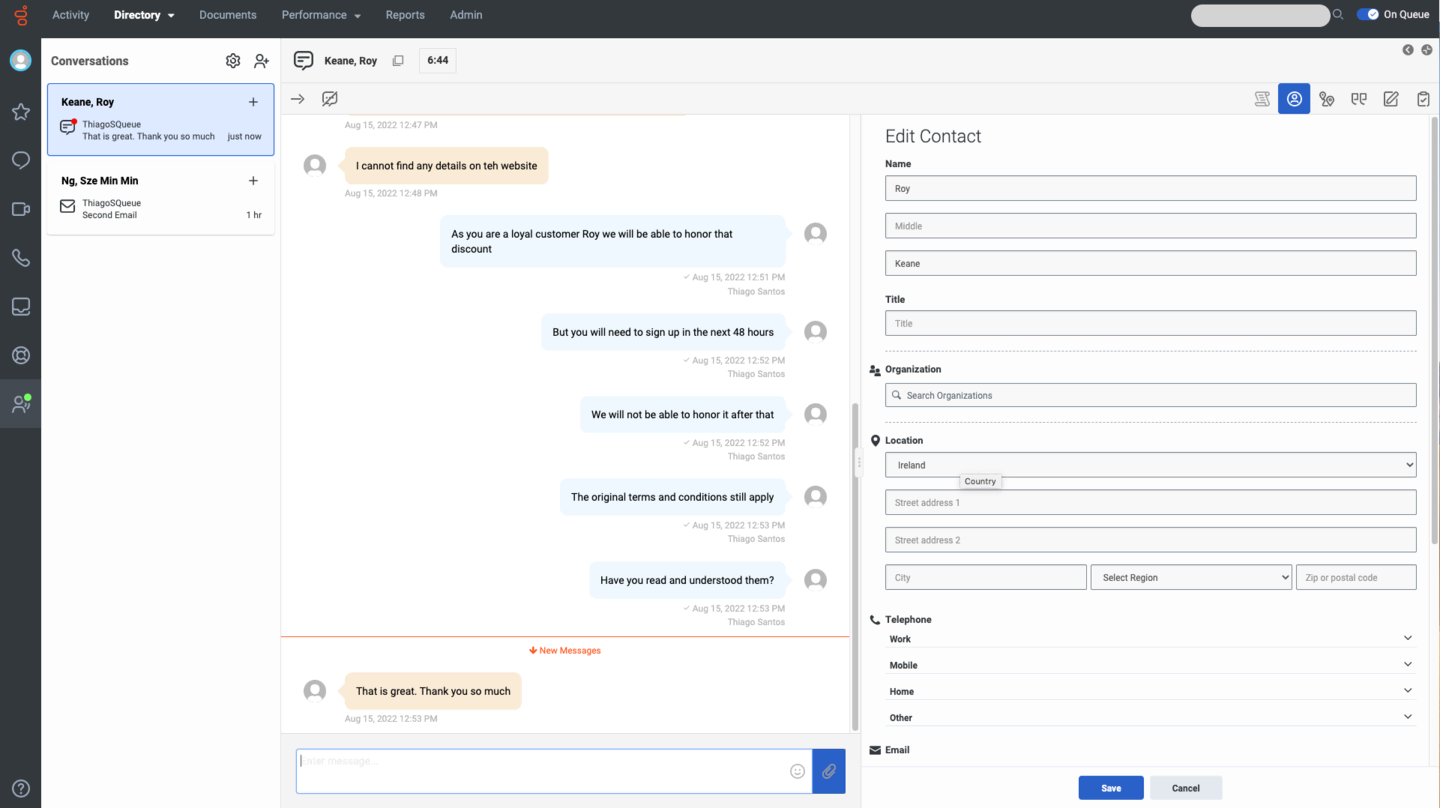Expand the Home telephone row
This screenshot has height=808, width=1440.
1150,691
